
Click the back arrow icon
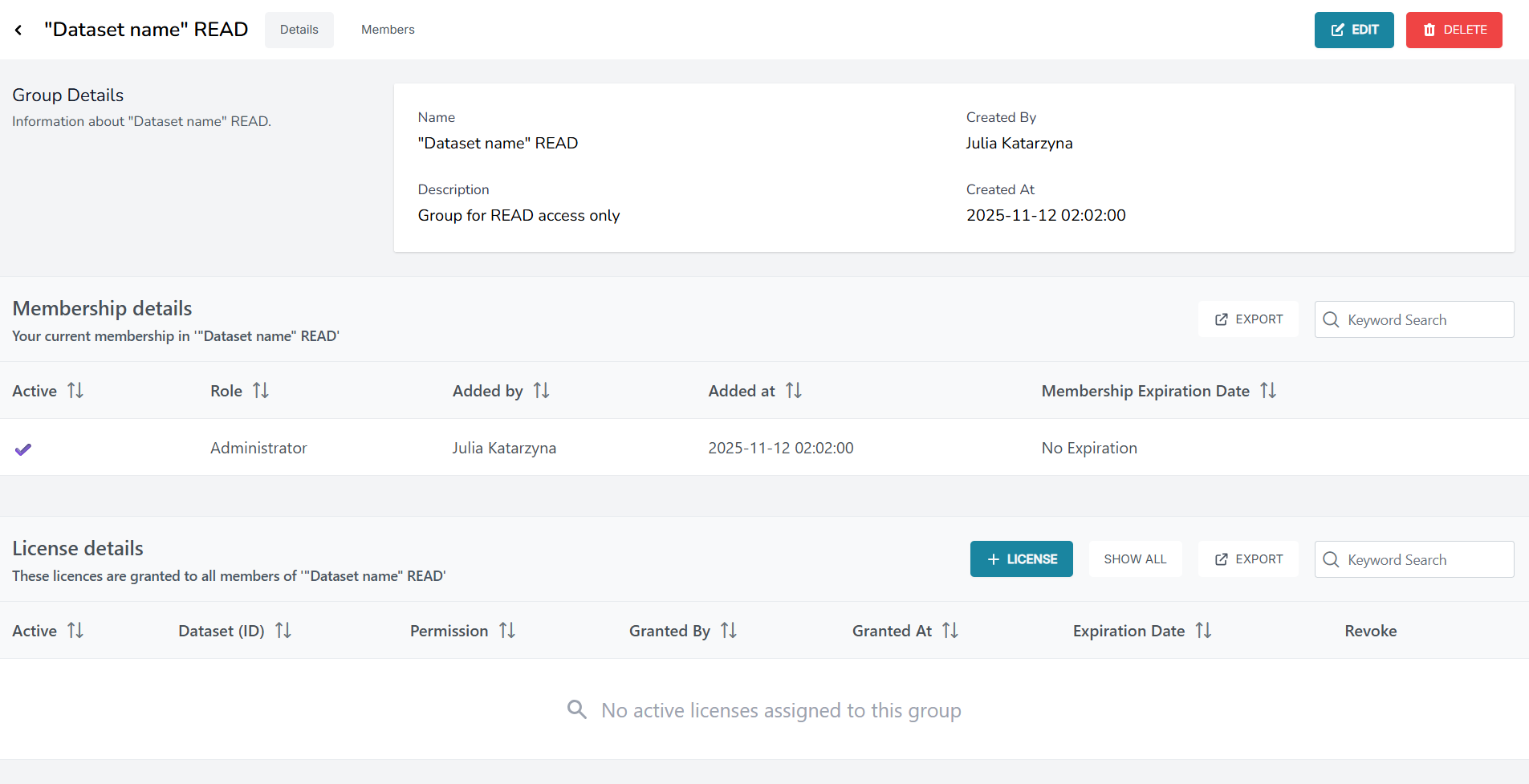coord(18,30)
